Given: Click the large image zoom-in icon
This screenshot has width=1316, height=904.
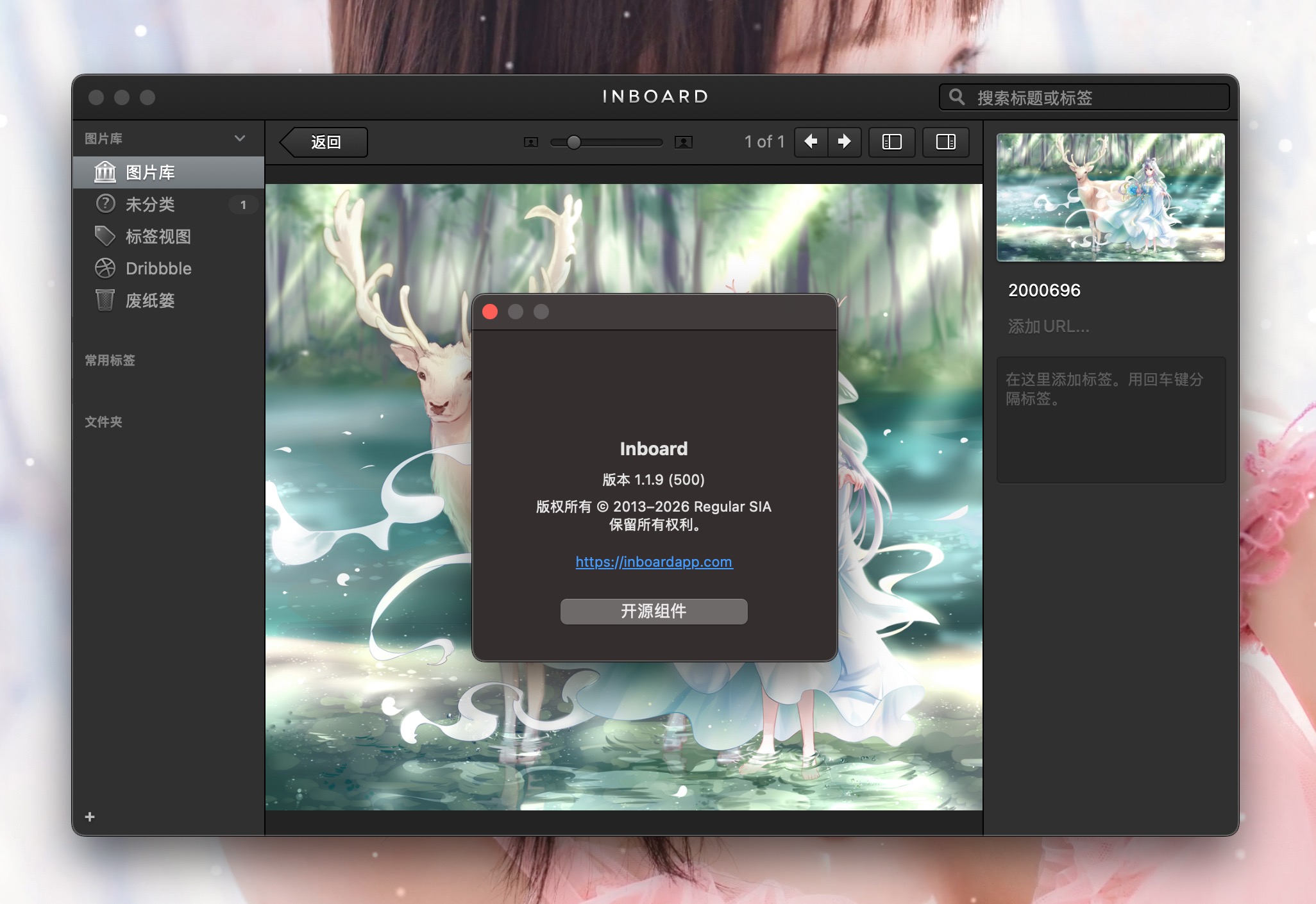Looking at the screenshot, I should coord(684,142).
